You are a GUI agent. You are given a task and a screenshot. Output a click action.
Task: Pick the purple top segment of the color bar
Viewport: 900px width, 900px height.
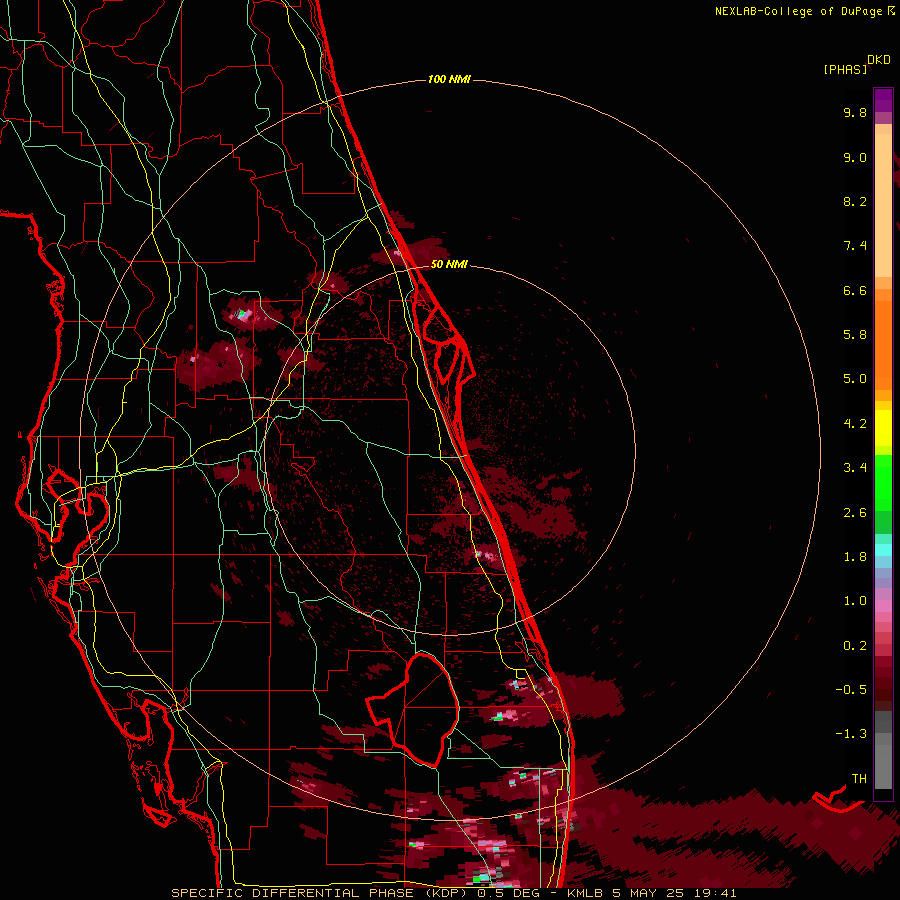[x=883, y=100]
